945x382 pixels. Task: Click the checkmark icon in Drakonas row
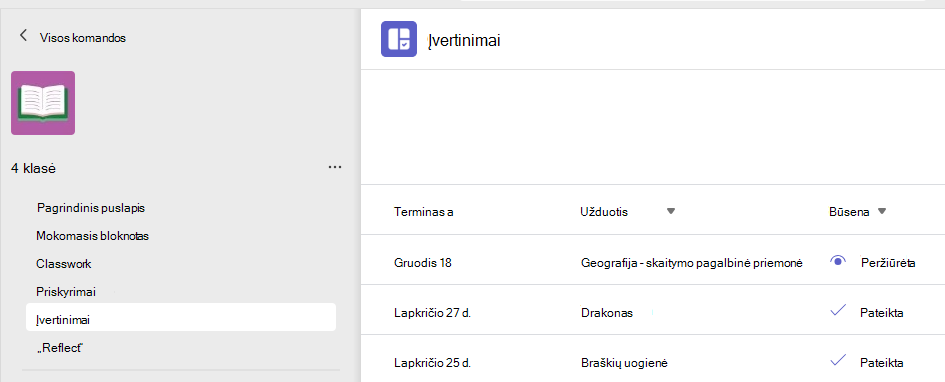coord(838,311)
